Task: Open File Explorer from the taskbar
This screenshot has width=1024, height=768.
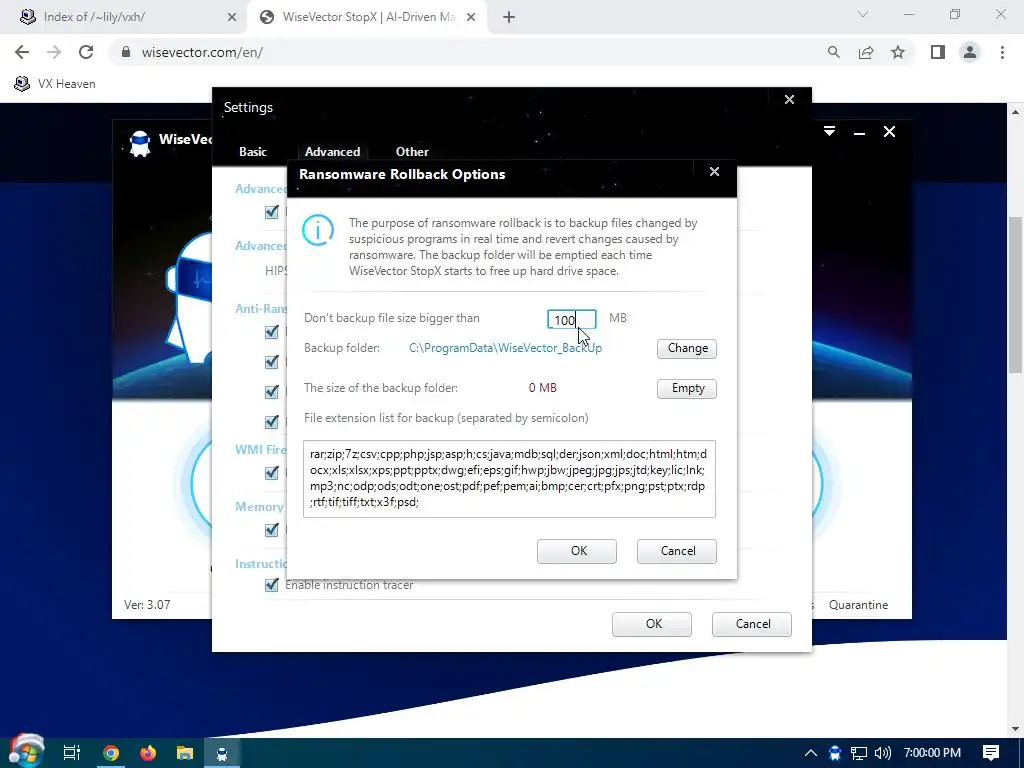Action: pyautogui.click(x=185, y=753)
